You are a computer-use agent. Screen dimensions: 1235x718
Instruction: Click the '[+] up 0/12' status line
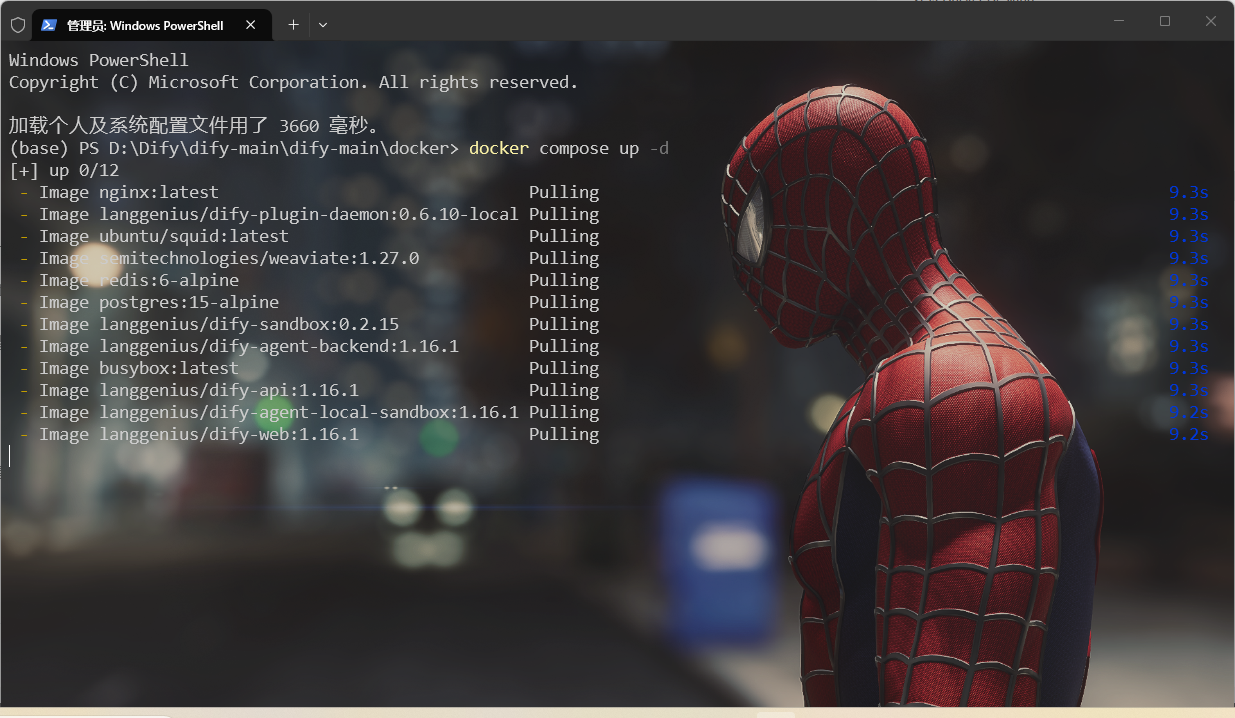(x=64, y=170)
